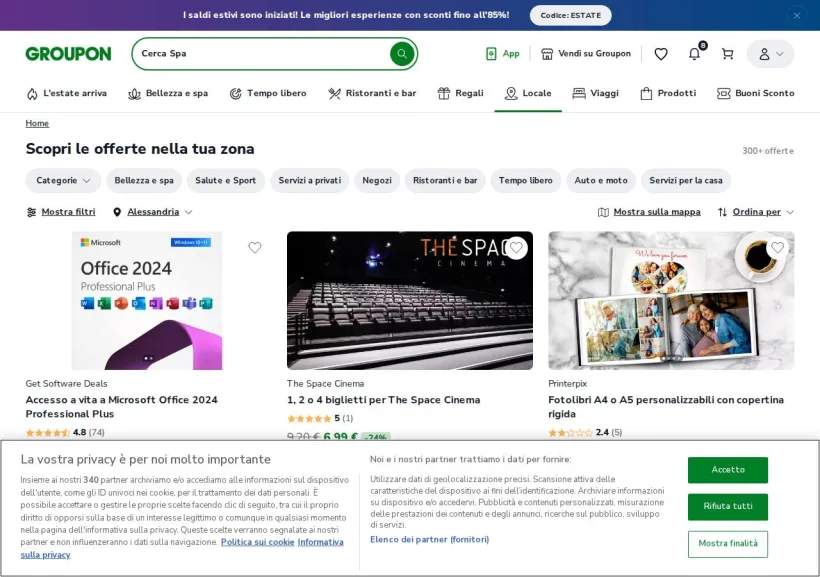Image resolution: width=820 pixels, height=577 pixels.
Task: Expand the Ordina per sort dropdown
Action: (x=756, y=212)
